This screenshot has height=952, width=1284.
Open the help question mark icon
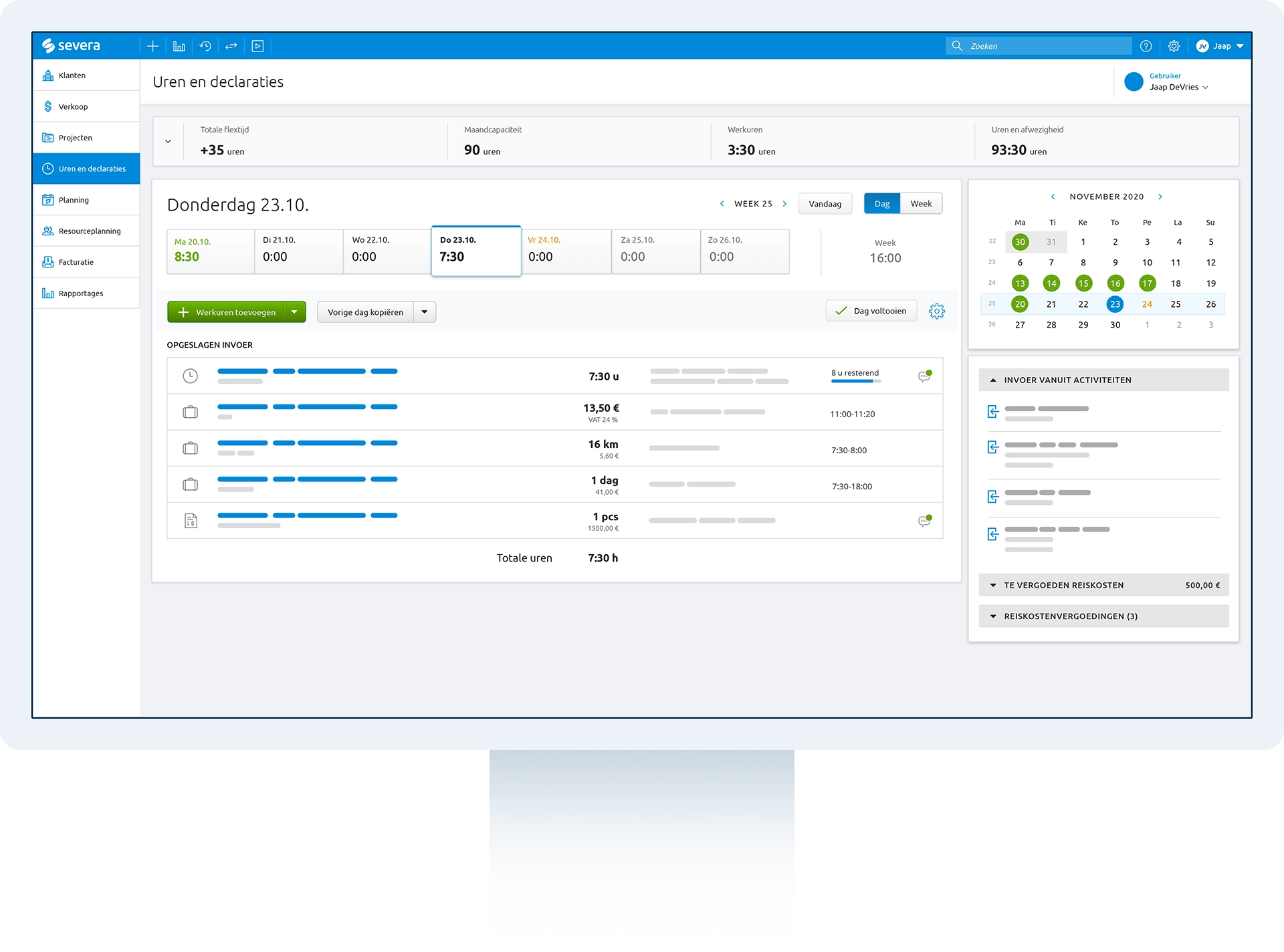tap(1146, 46)
